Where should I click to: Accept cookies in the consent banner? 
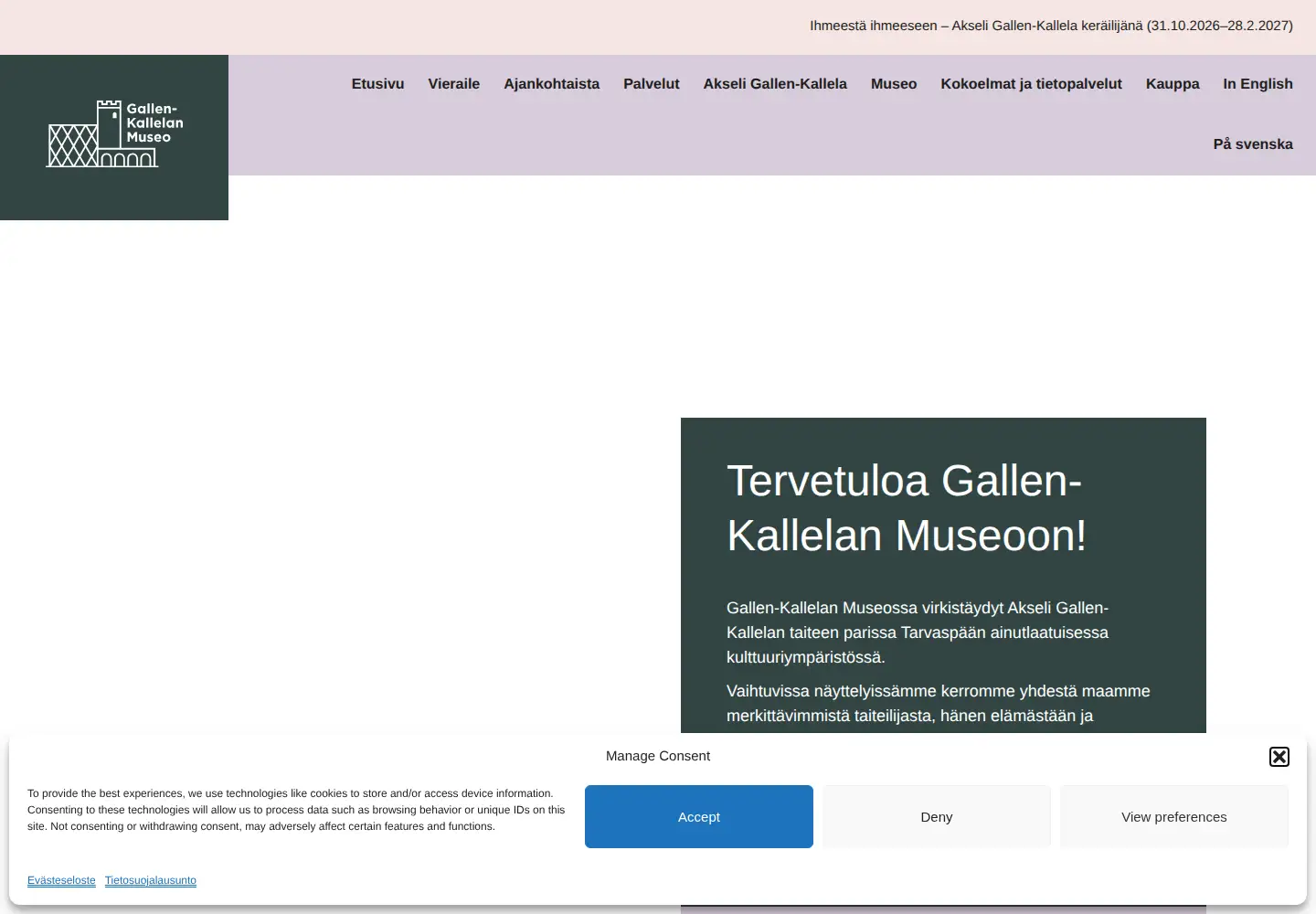(699, 817)
